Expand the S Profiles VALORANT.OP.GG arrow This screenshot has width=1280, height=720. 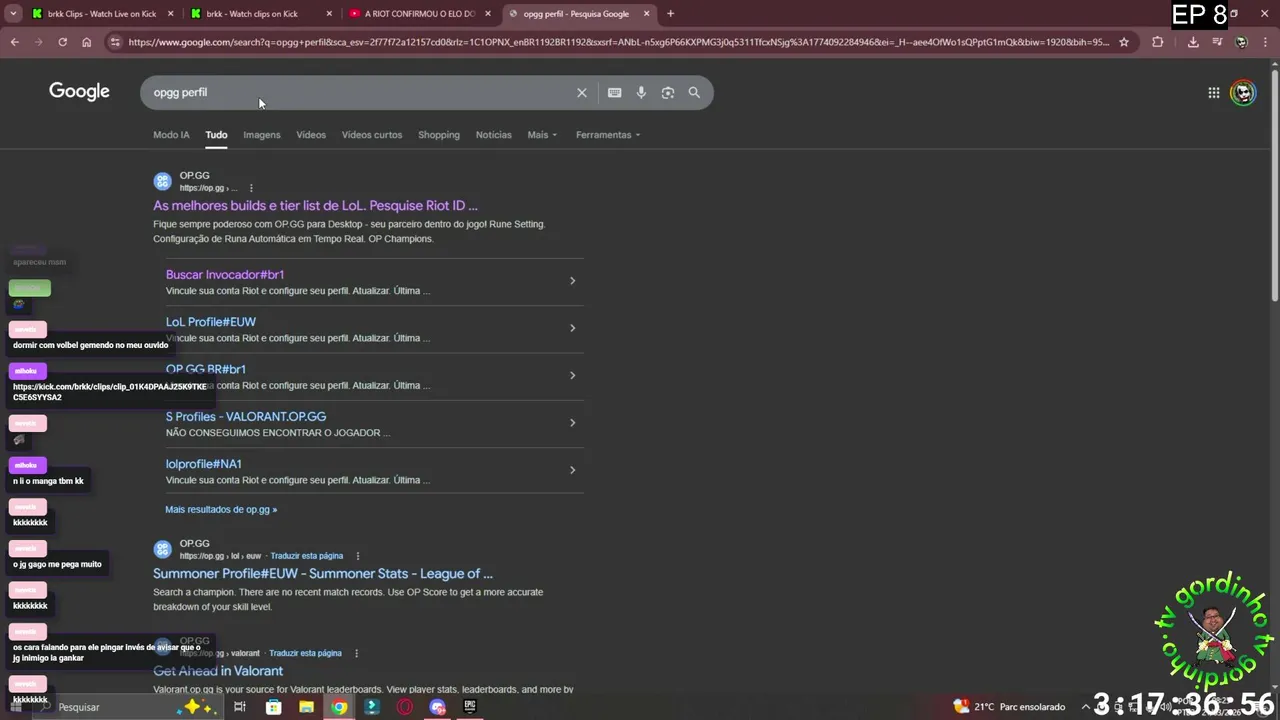[572, 422]
